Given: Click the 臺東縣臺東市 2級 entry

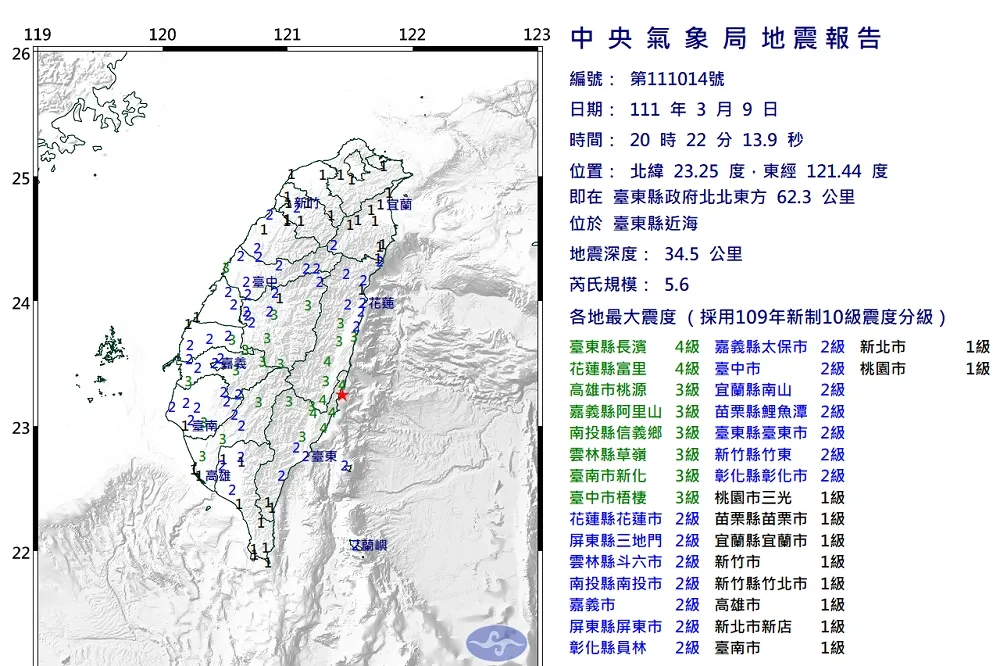Looking at the screenshot, I should pos(780,433).
